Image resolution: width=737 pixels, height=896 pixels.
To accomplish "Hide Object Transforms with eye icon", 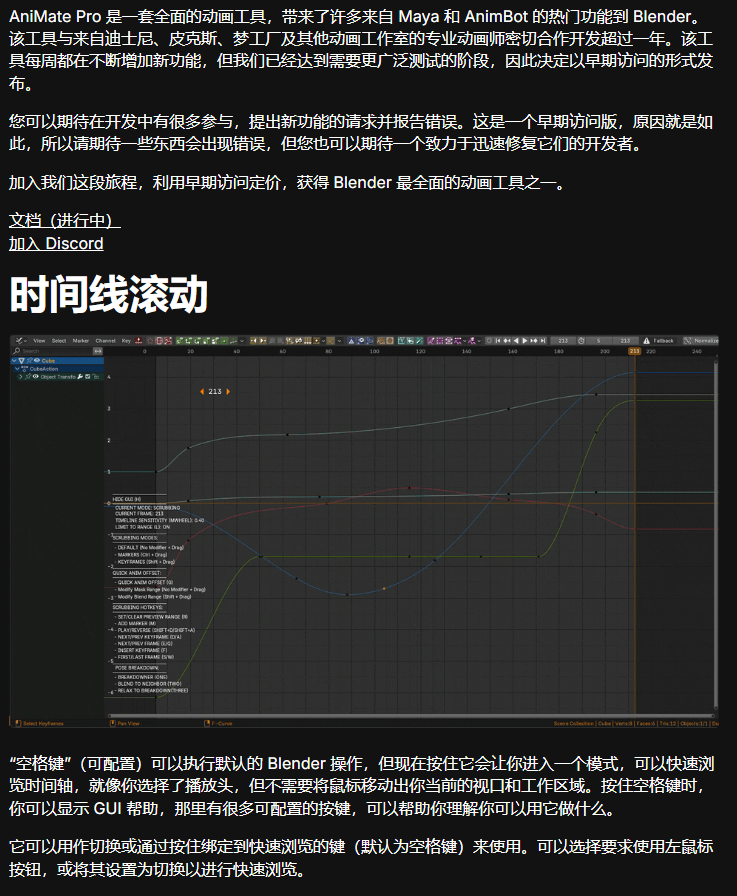I will (x=35, y=377).
